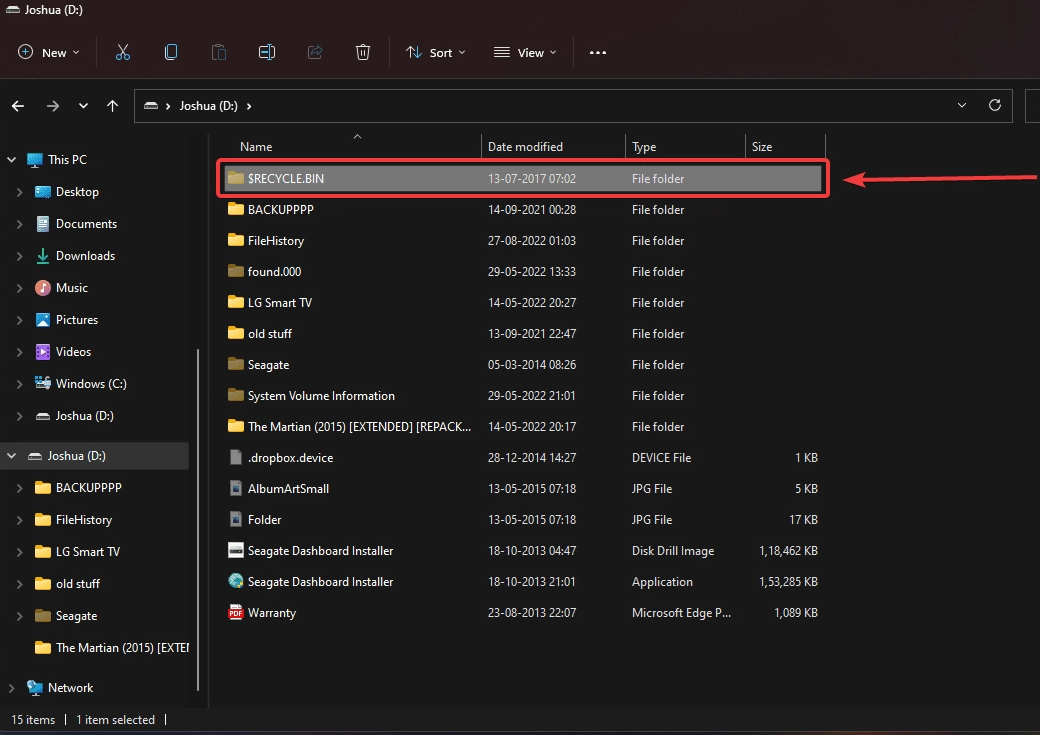
Task: Sort by the Name column header
Action: 256,147
